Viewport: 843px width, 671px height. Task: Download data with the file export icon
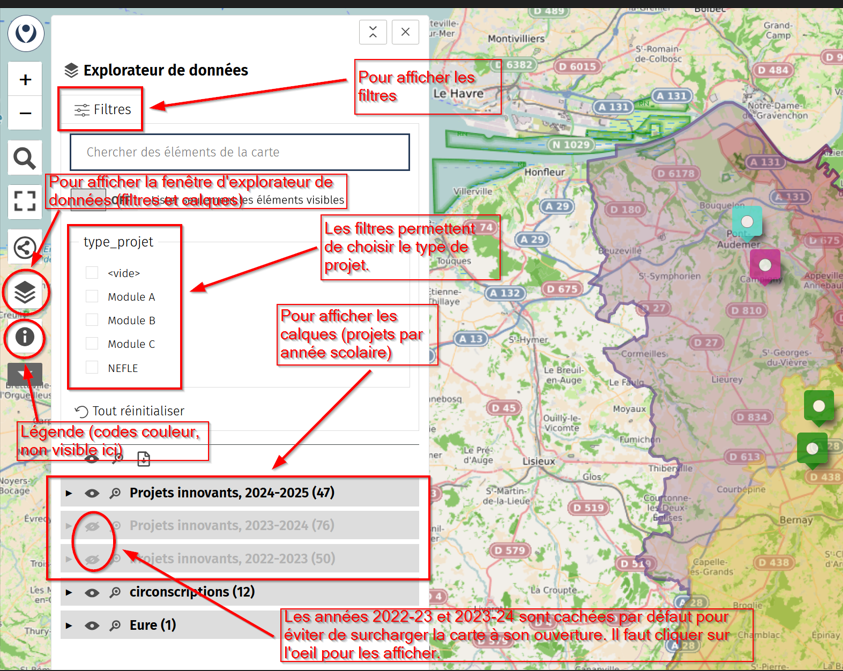[x=143, y=458]
